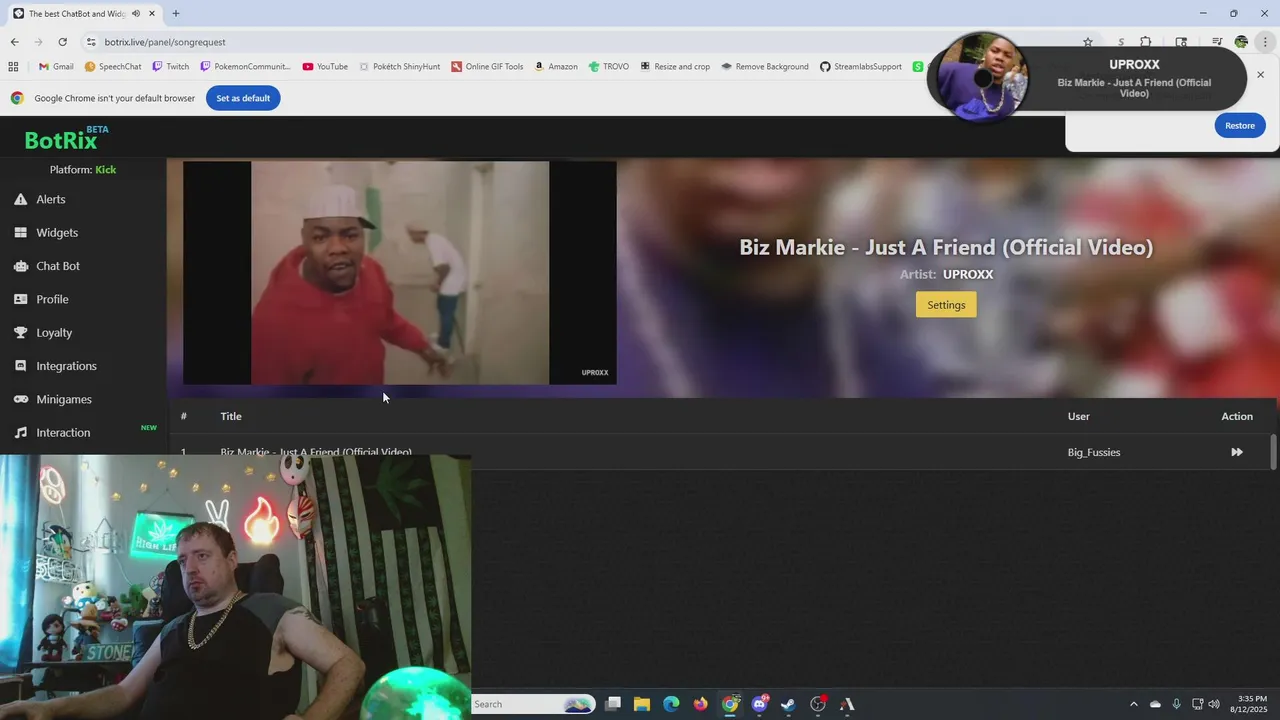Open the Chrome apps grid icon
The image size is (1280, 720).
[x=13, y=66]
